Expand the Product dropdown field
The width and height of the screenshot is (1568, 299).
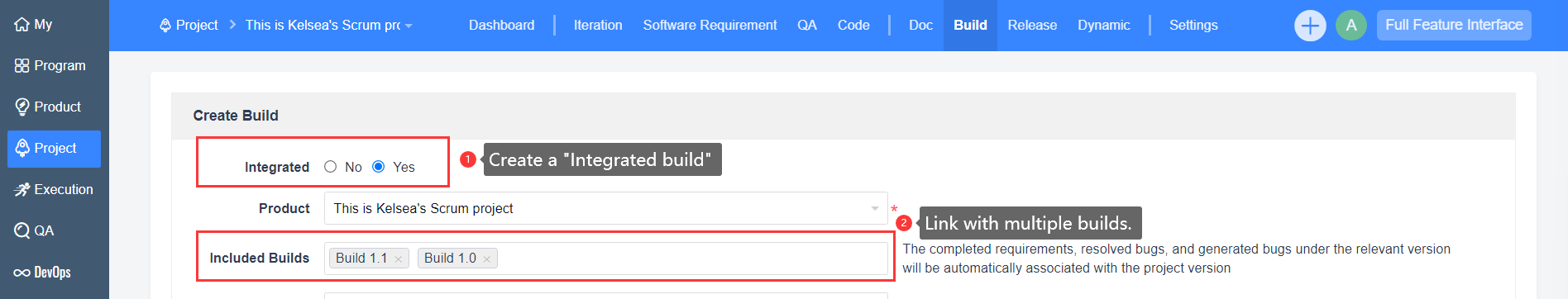pyautogui.click(x=605, y=208)
